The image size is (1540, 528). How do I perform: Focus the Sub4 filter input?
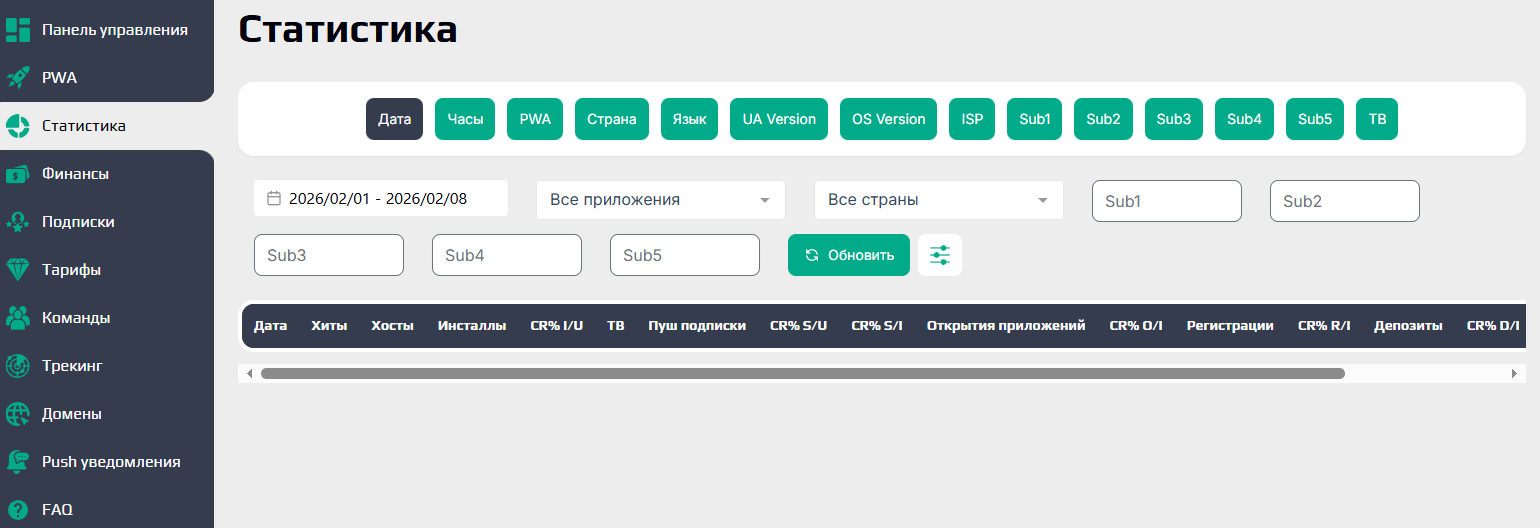(x=507, y=255)
